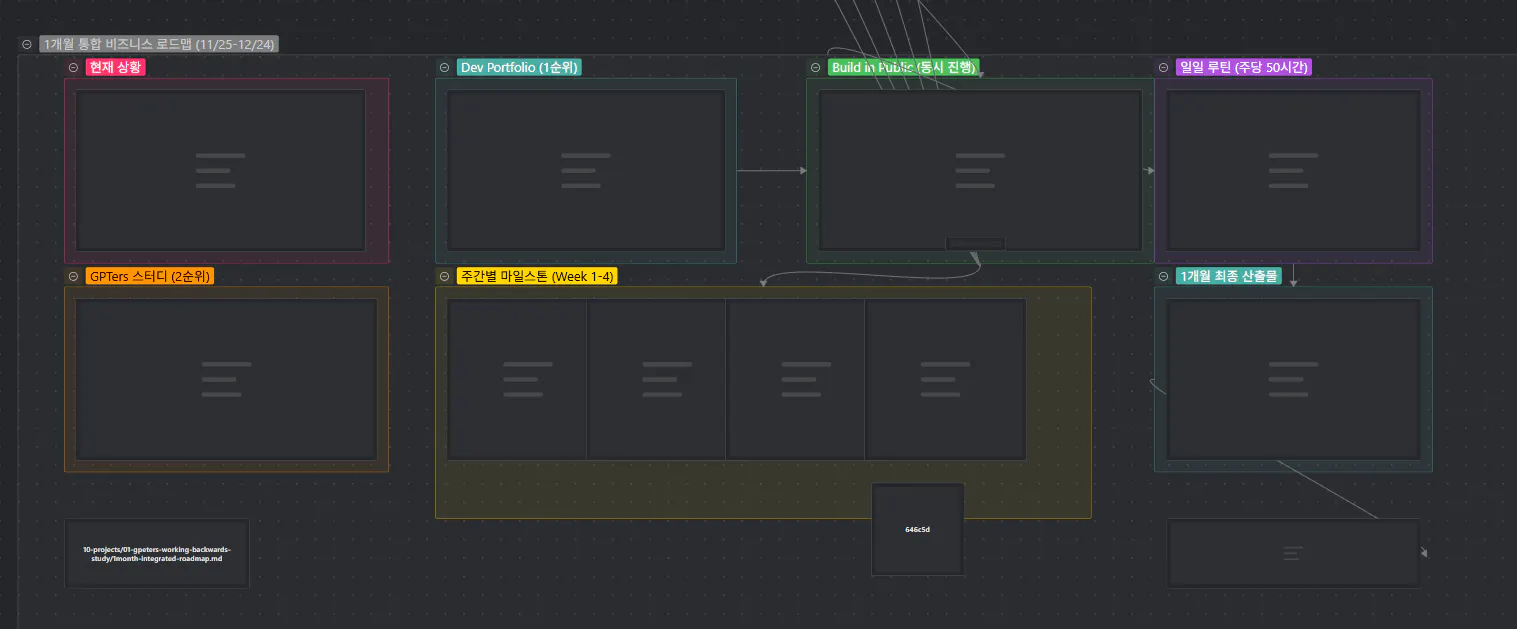
Task: Select the card inside GPTers 스터디 group
Action: (226, 379)
